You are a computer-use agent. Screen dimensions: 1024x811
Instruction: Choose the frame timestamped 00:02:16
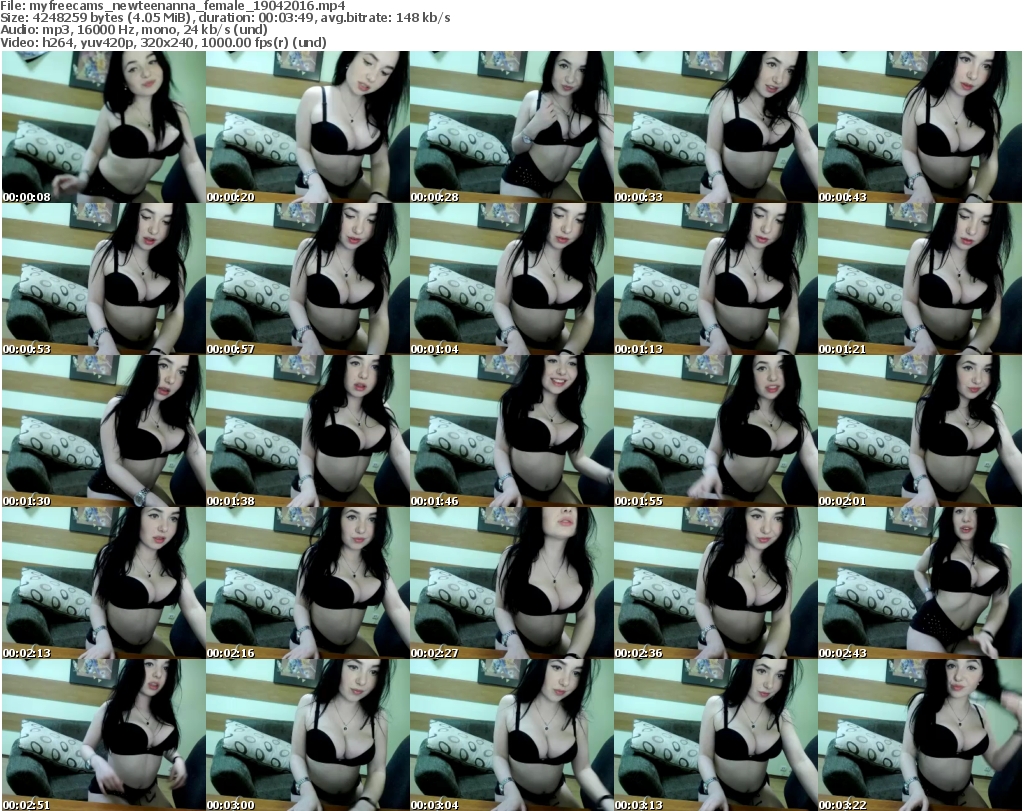tap(308, 583)
